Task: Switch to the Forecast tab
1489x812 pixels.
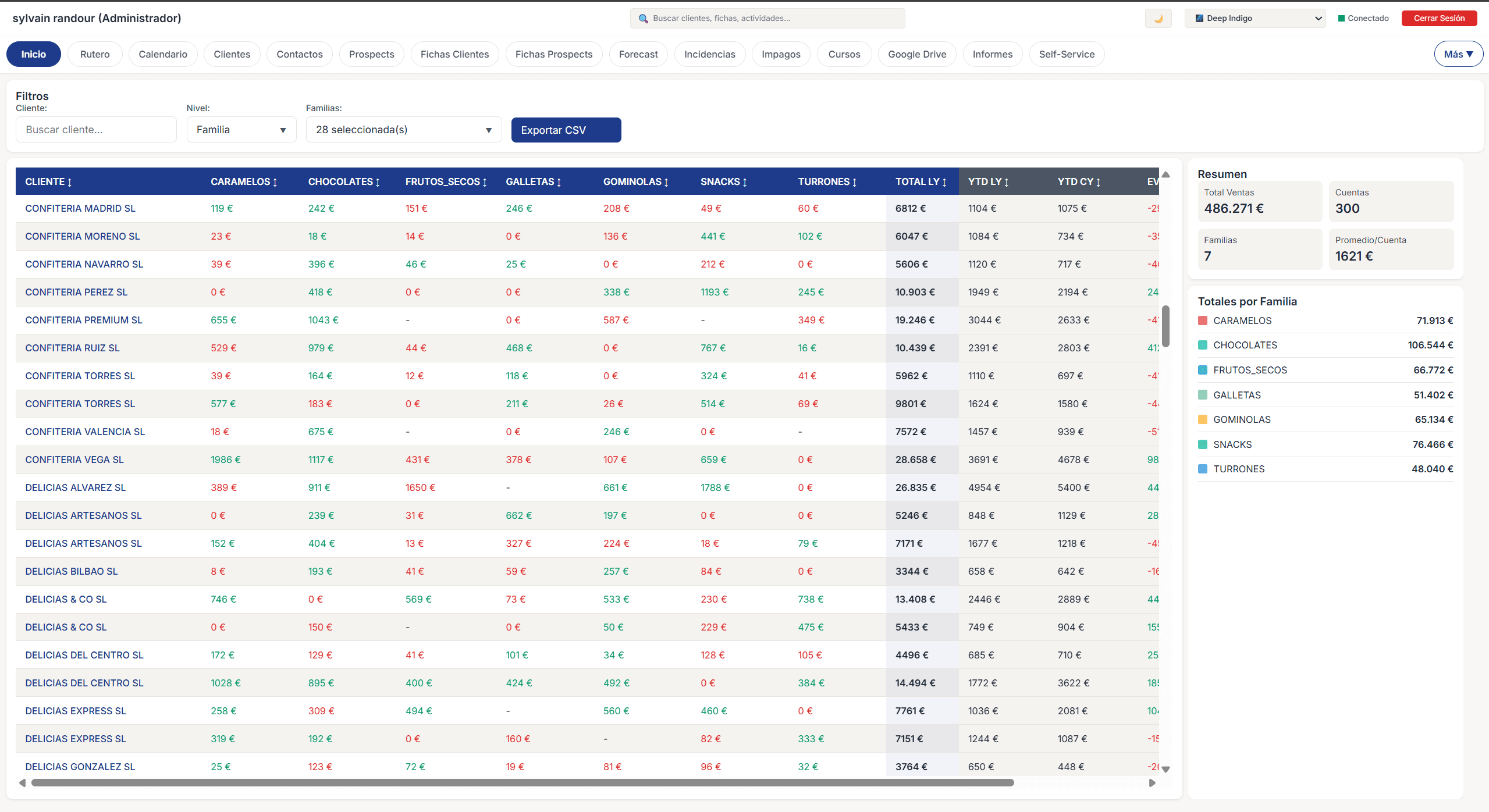Action: (638, 54)
